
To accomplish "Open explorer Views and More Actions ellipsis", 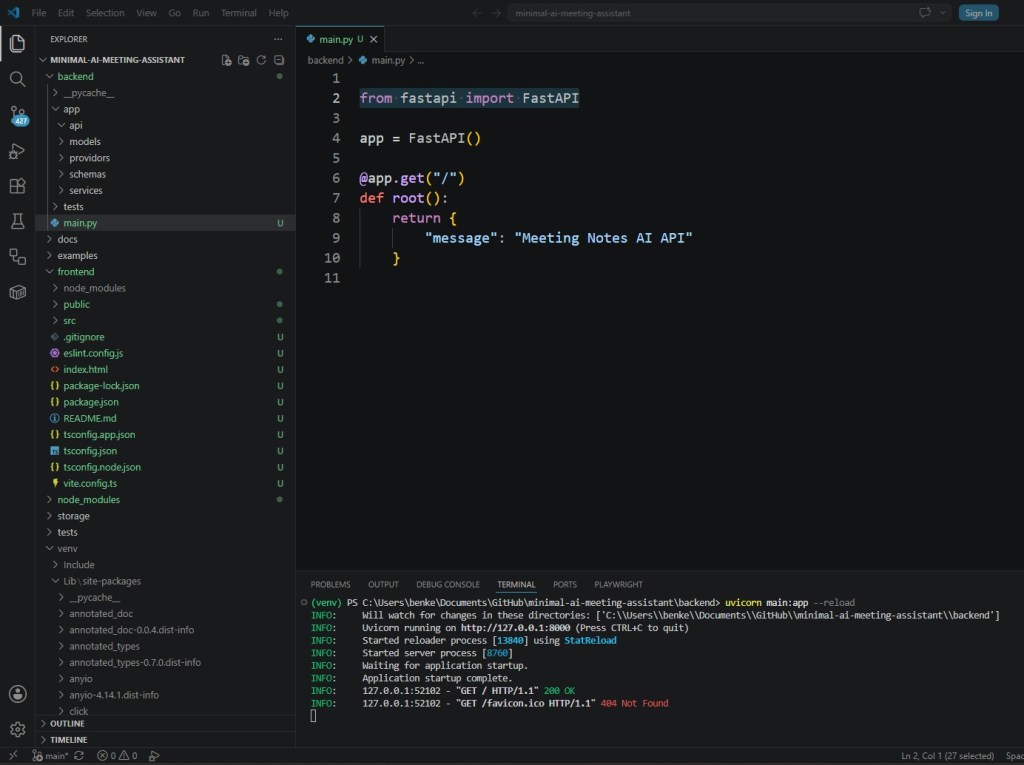I will point(278,39).
